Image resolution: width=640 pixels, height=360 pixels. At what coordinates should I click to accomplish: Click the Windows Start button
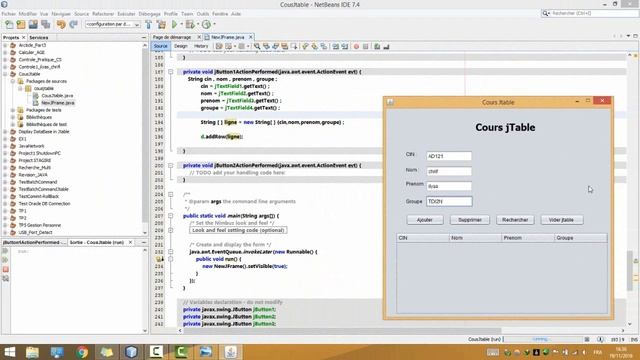(9, 352)
